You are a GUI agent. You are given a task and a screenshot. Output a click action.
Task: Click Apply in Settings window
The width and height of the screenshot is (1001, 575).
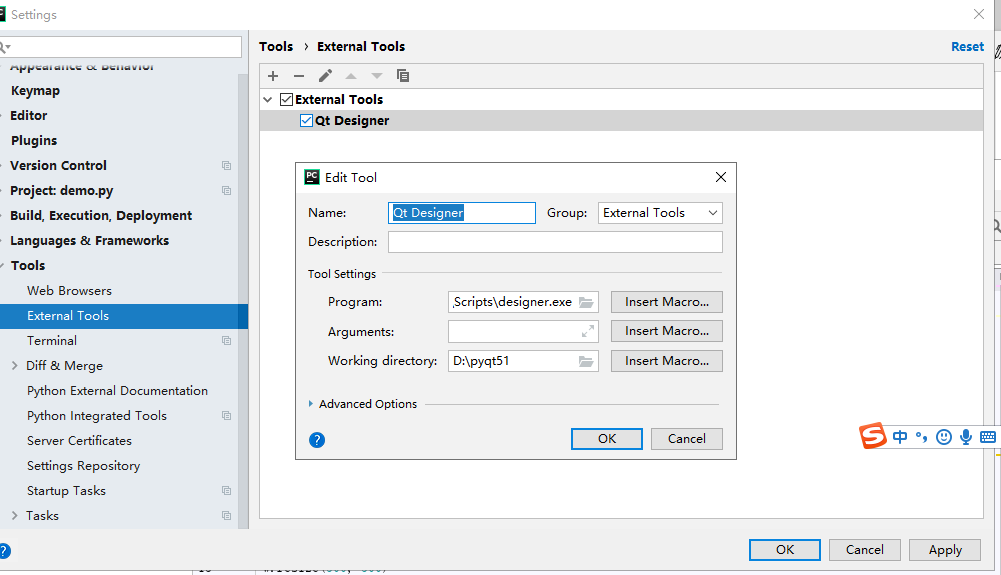[x=945, y=550]
